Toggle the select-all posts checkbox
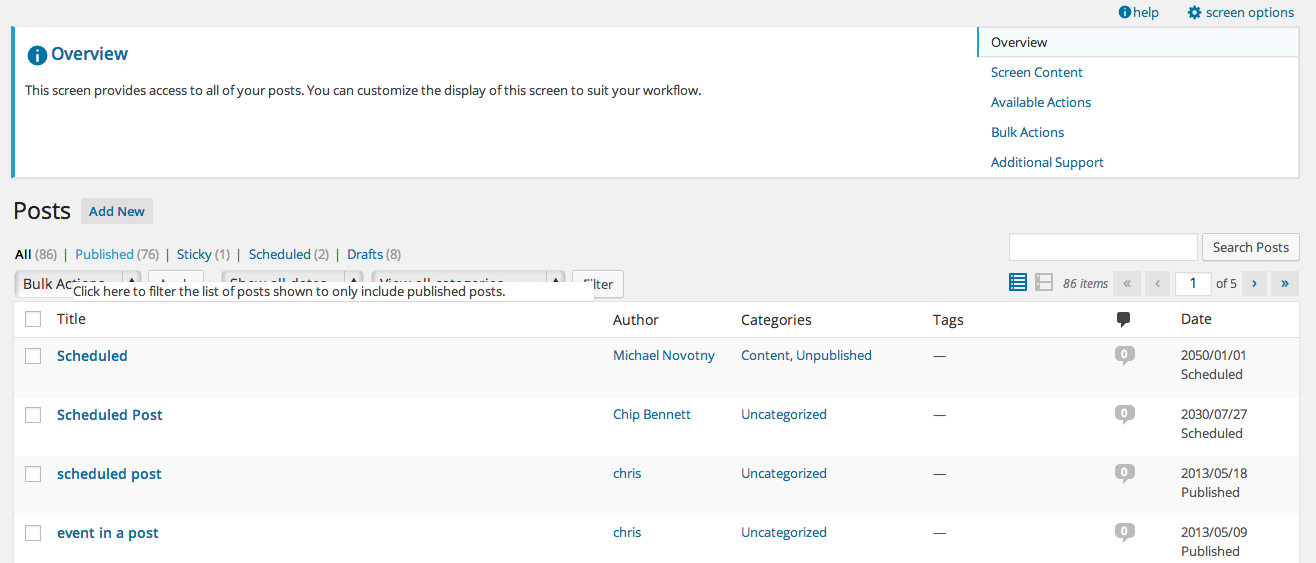 point(33,319)
